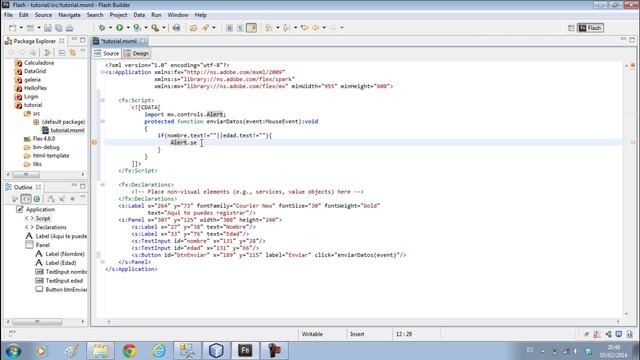Viewport: 640px width, 360px height.
Task: Select the Flash perspective button
Action: click(590, 28)
